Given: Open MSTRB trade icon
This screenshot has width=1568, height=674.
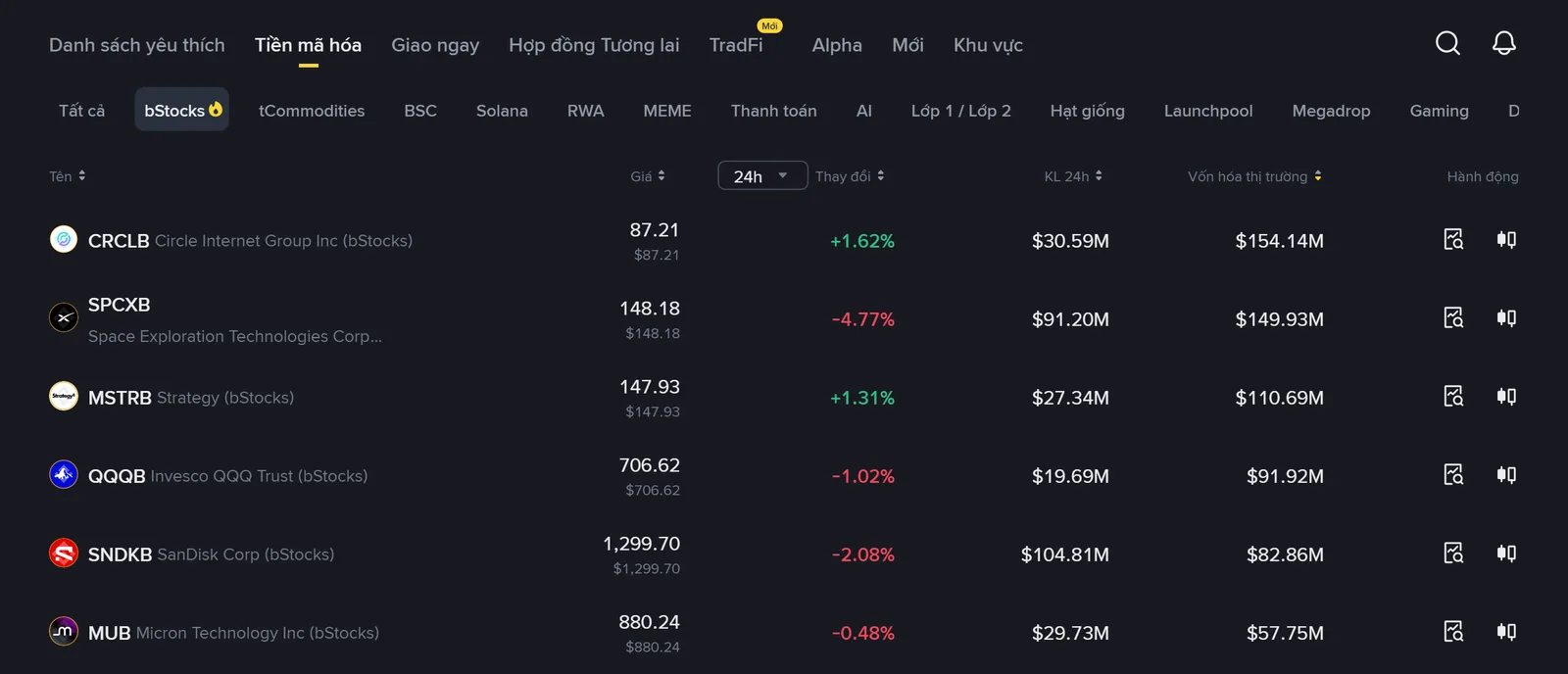Looking at the screenshot, I should click(x=1506, y=397).
